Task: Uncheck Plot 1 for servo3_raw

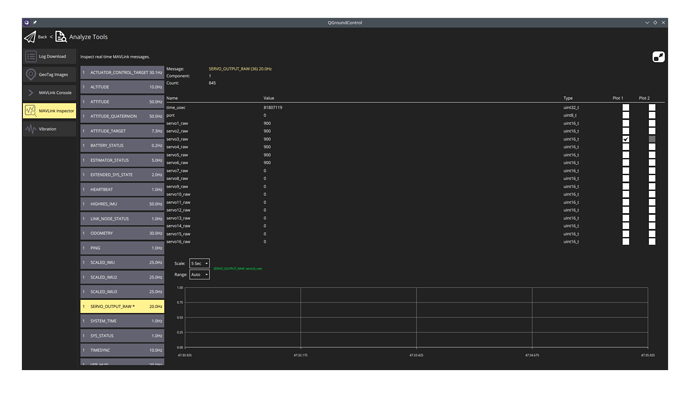Action: point(626,139)
